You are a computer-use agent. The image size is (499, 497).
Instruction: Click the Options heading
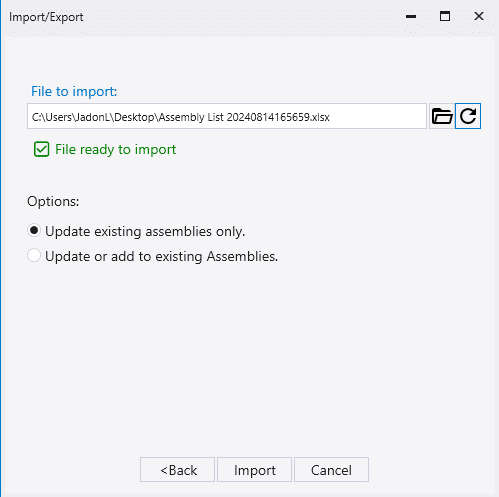53,201
